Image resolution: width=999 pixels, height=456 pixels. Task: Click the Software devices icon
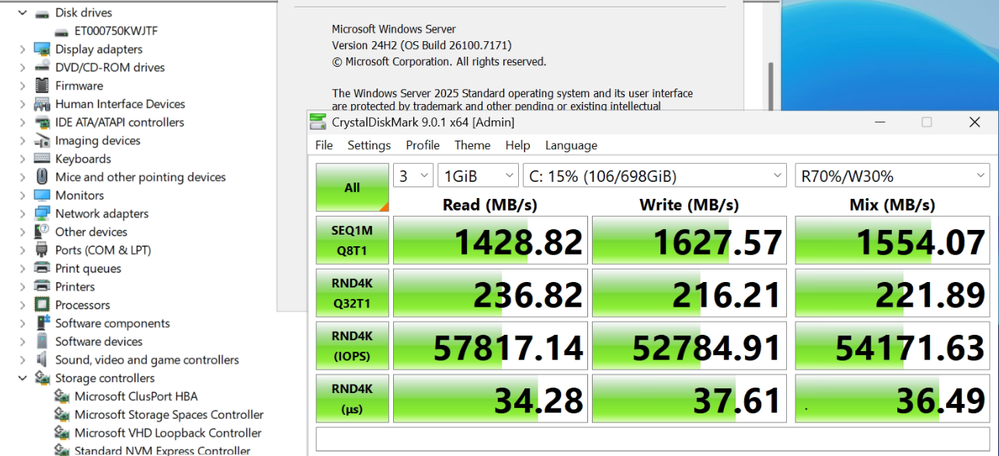42,341
